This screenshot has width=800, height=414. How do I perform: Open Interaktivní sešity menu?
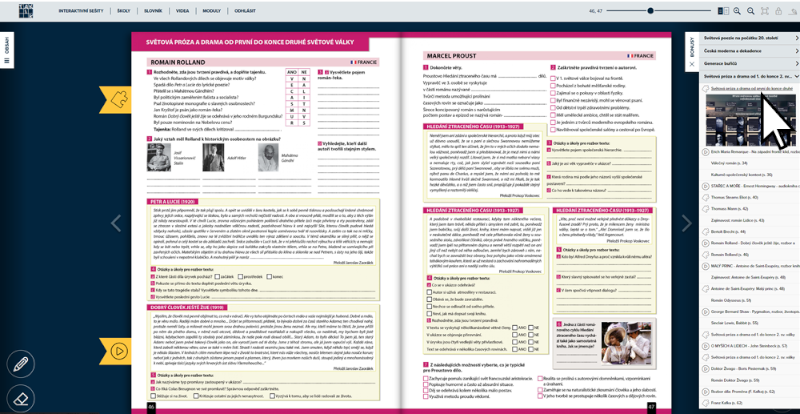point(82,11)
